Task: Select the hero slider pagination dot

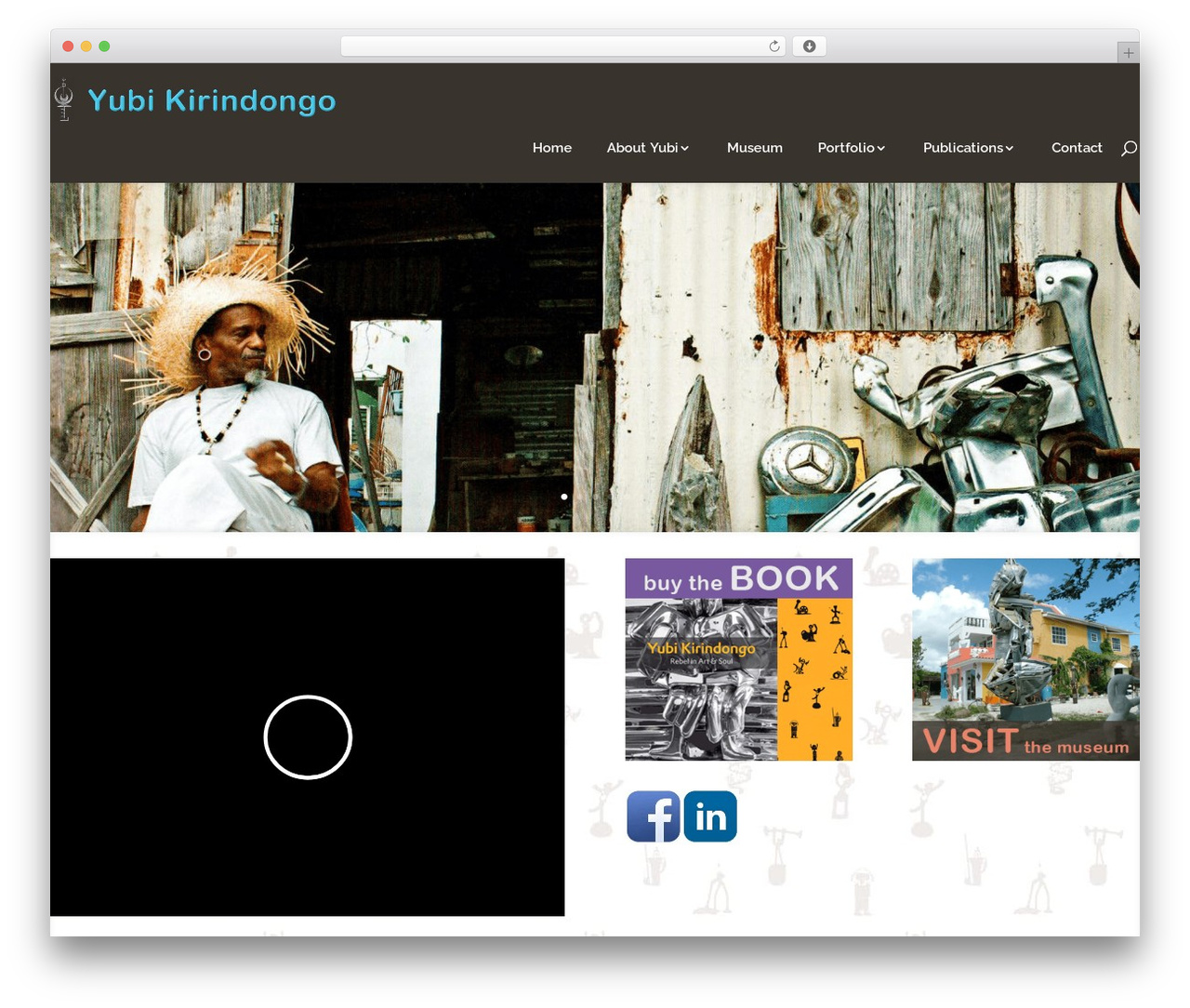Action: click(564, 497)
